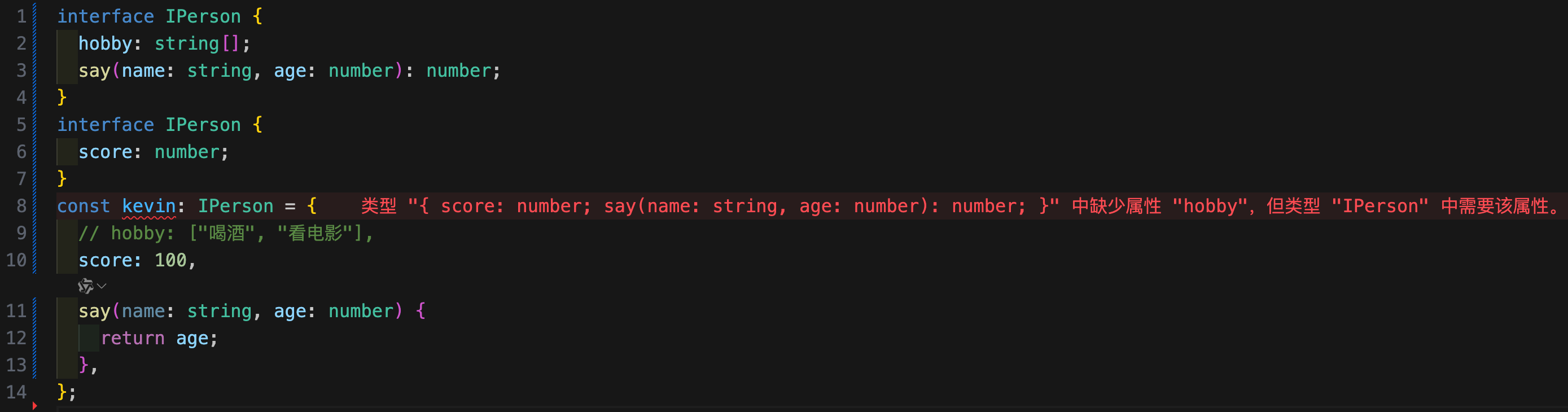1568x412 pixels.
Task: Click line number 1 in the gutter
Action: click(x=21, y=16)
